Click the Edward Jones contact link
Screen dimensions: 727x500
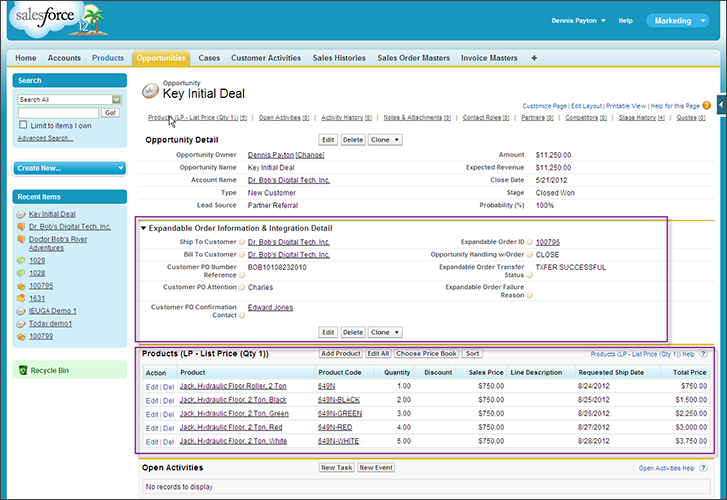click(x=270, y=307)
